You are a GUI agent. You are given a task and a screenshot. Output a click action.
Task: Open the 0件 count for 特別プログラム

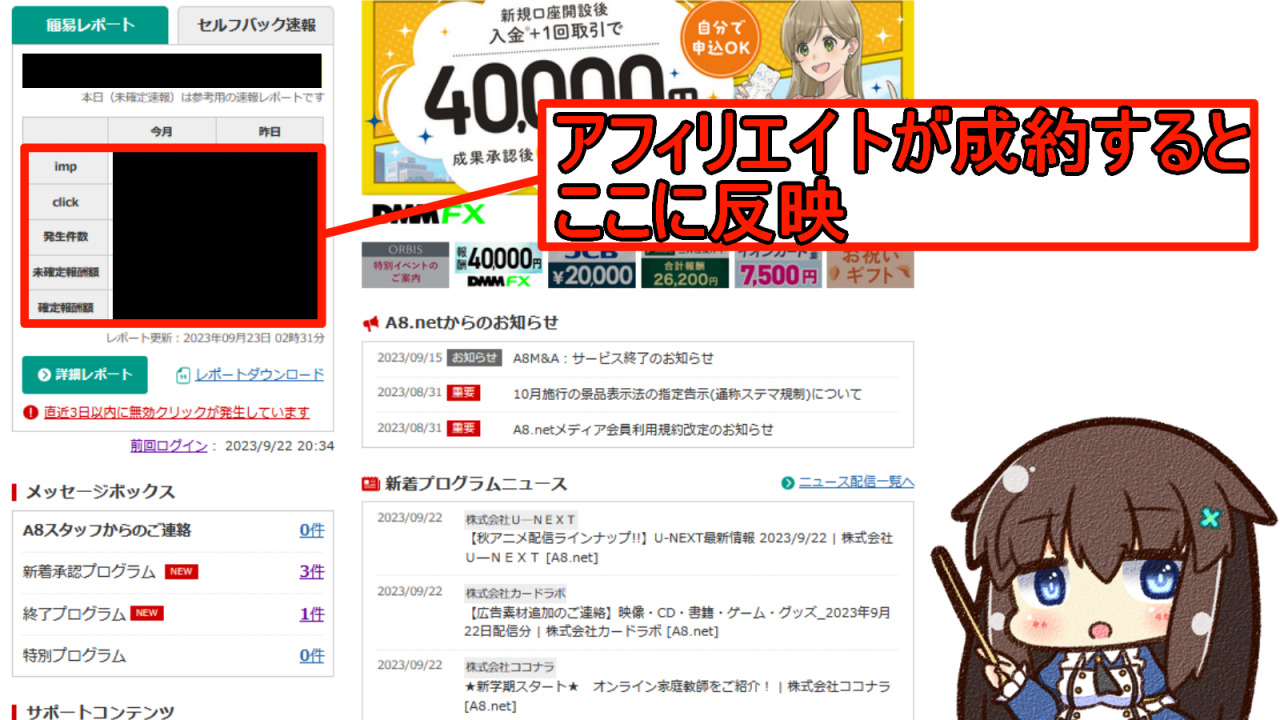pyautogui.click(x=312, y=656)
